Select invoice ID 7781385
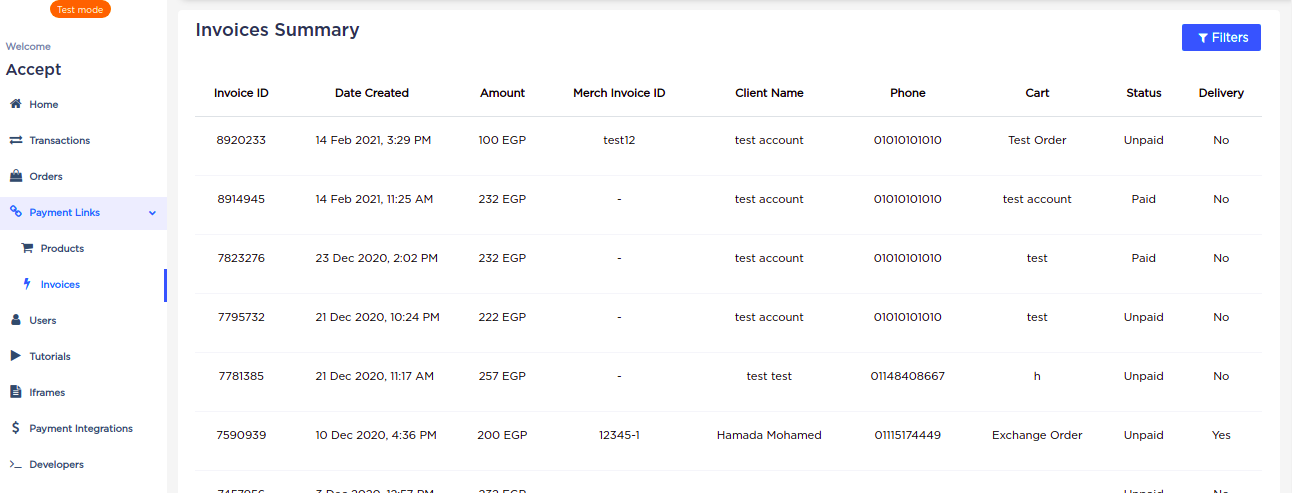 [241, 376]
